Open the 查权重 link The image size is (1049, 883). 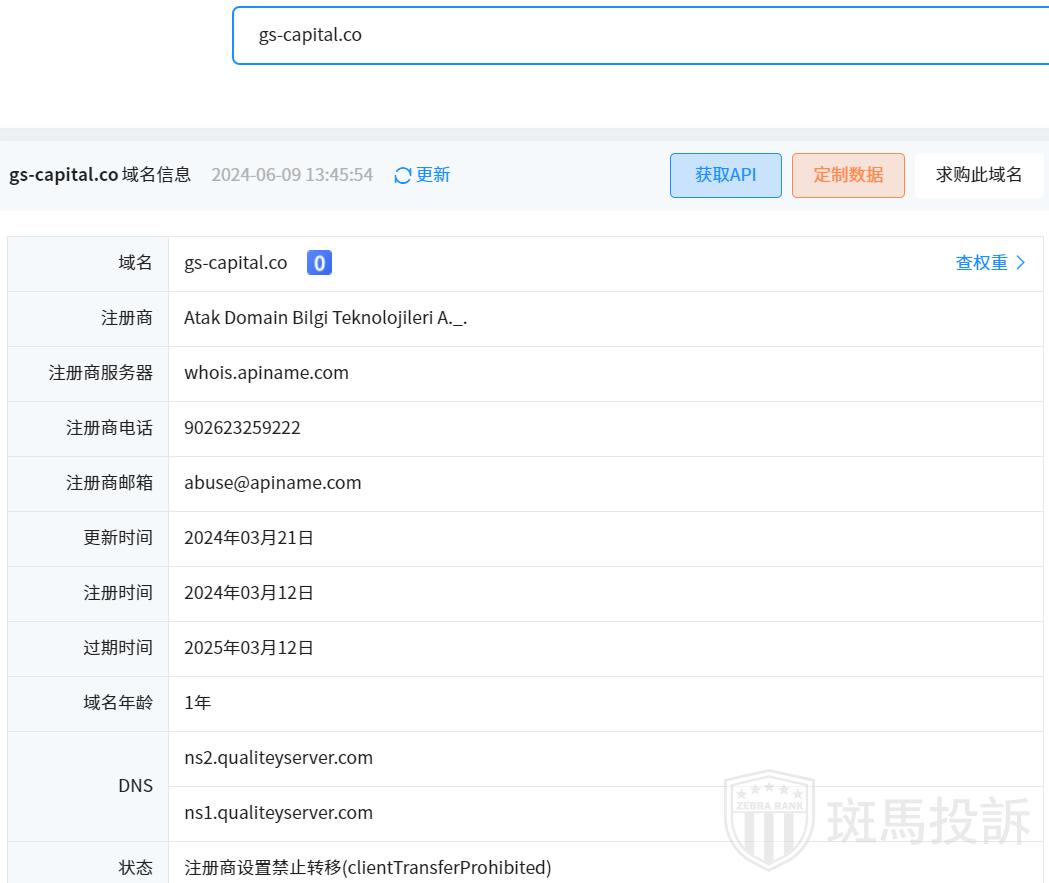(981, 263)
